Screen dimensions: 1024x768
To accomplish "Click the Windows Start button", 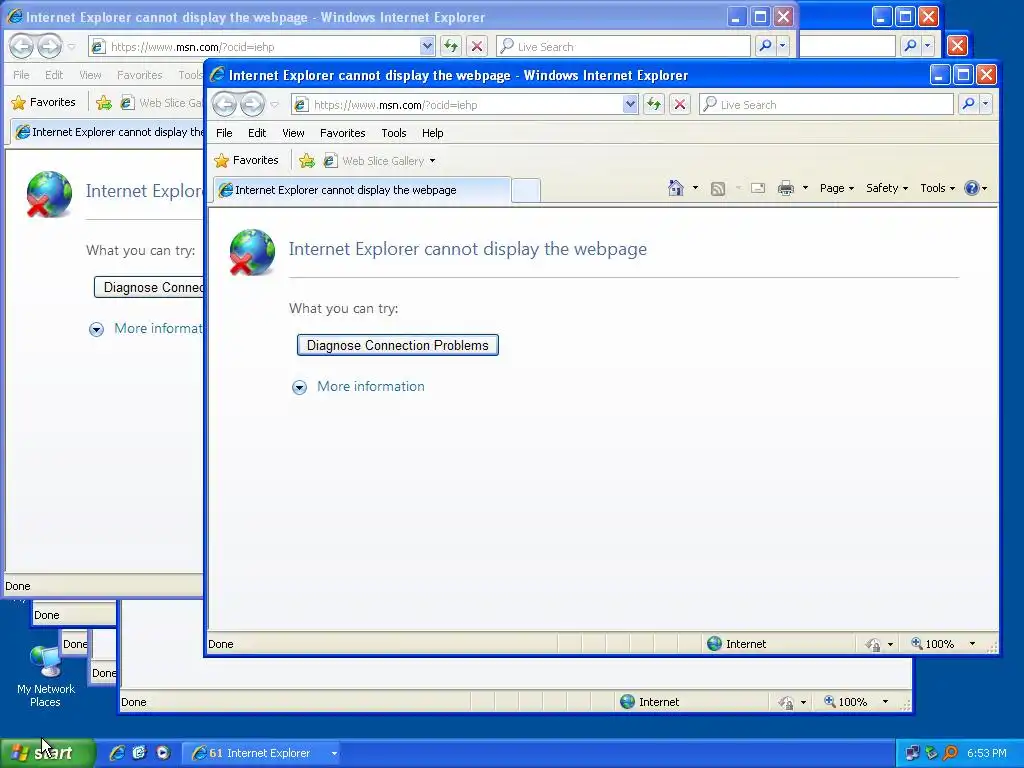I will click(47, 753).
